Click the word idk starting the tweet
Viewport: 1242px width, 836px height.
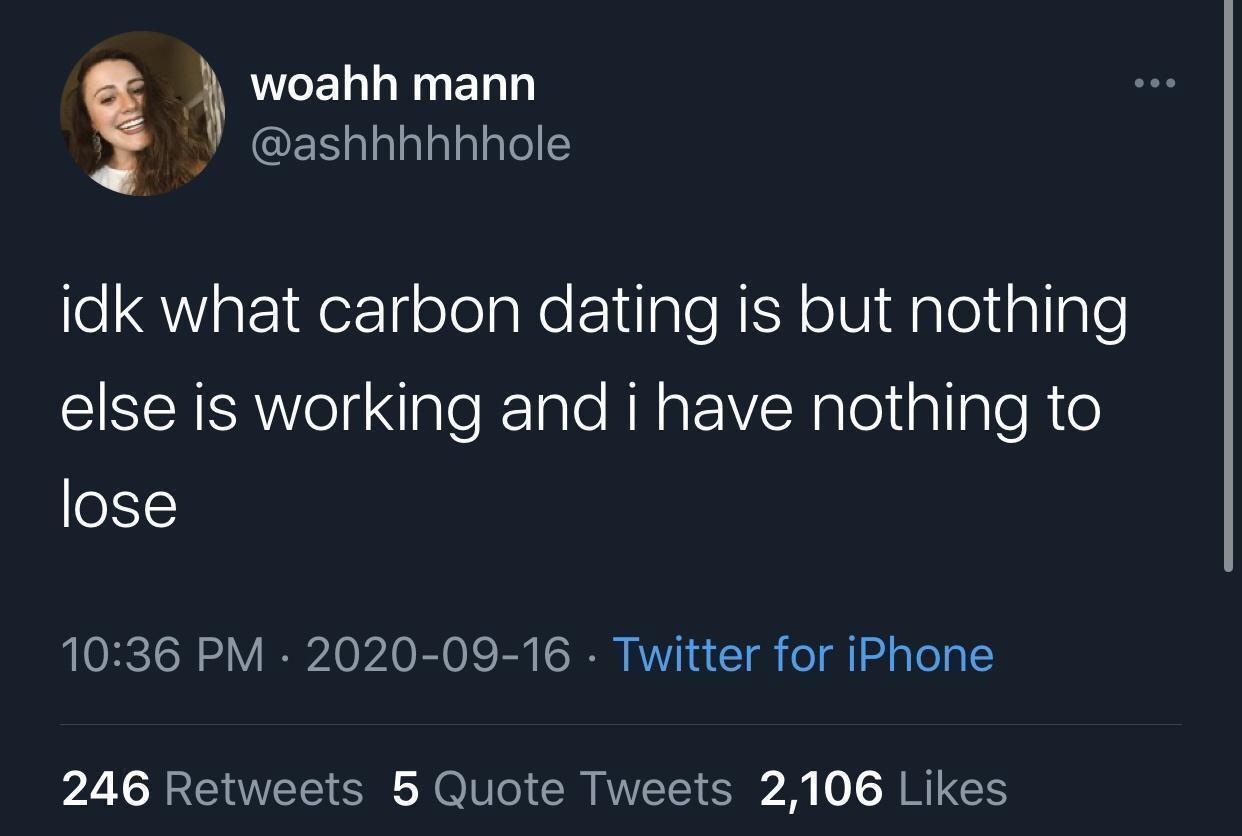[100, 311]
